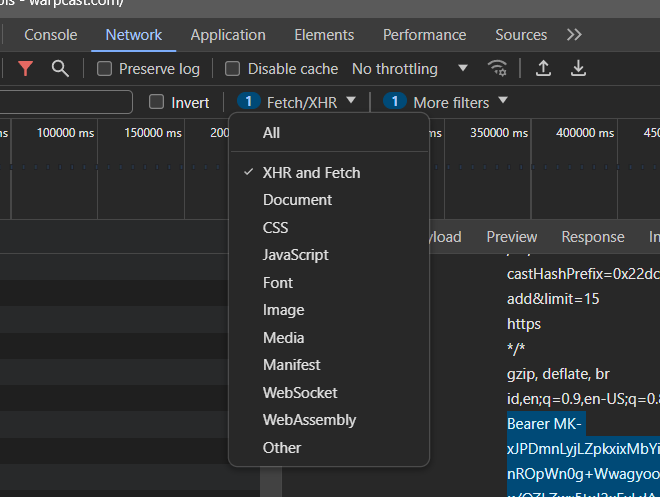Click the 350000 ms timeline marker
The height and width of the screenshot is (497, 660).
[499, 133]
